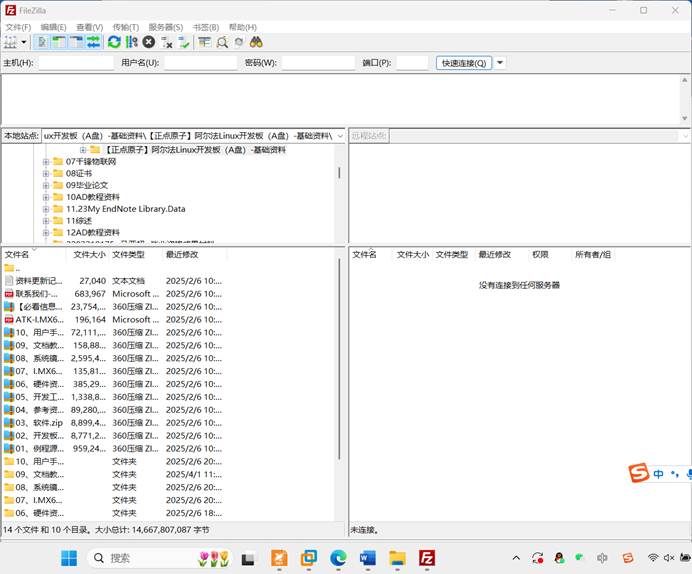
Task: Open the 传输(T) menu
Action: point(126,27)
